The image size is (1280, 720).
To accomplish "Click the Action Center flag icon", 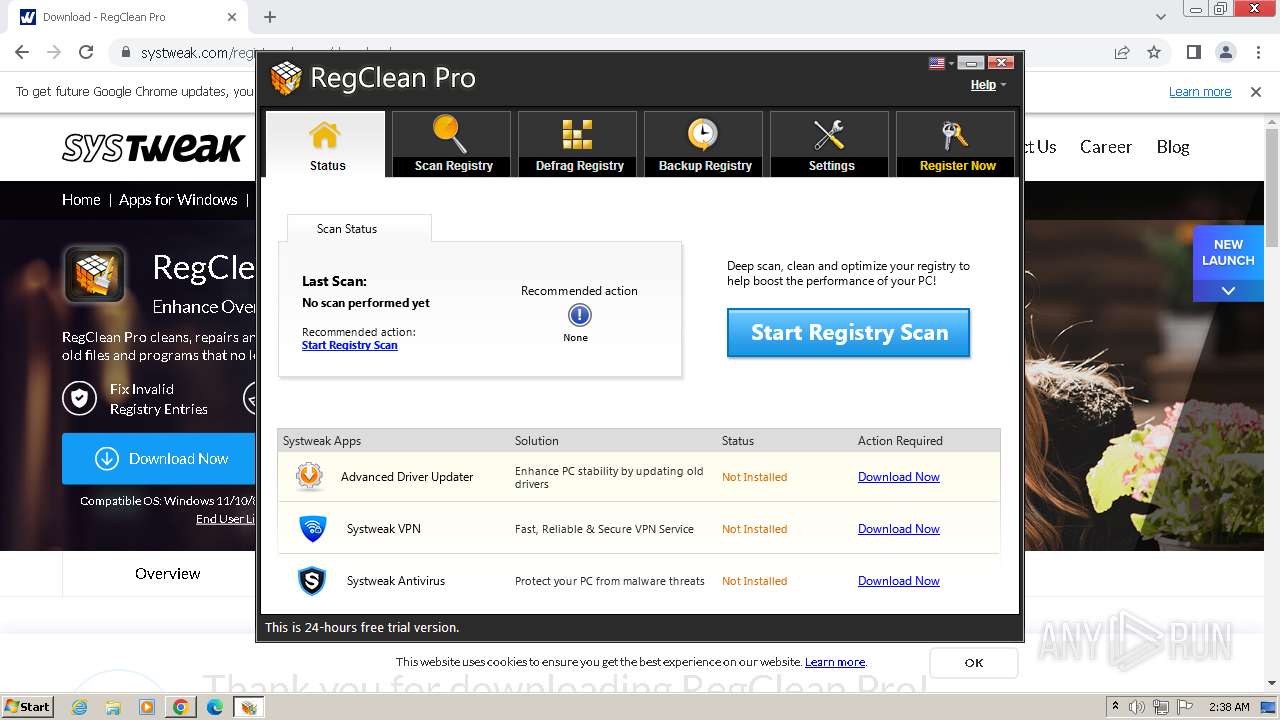I will 1186,707.
